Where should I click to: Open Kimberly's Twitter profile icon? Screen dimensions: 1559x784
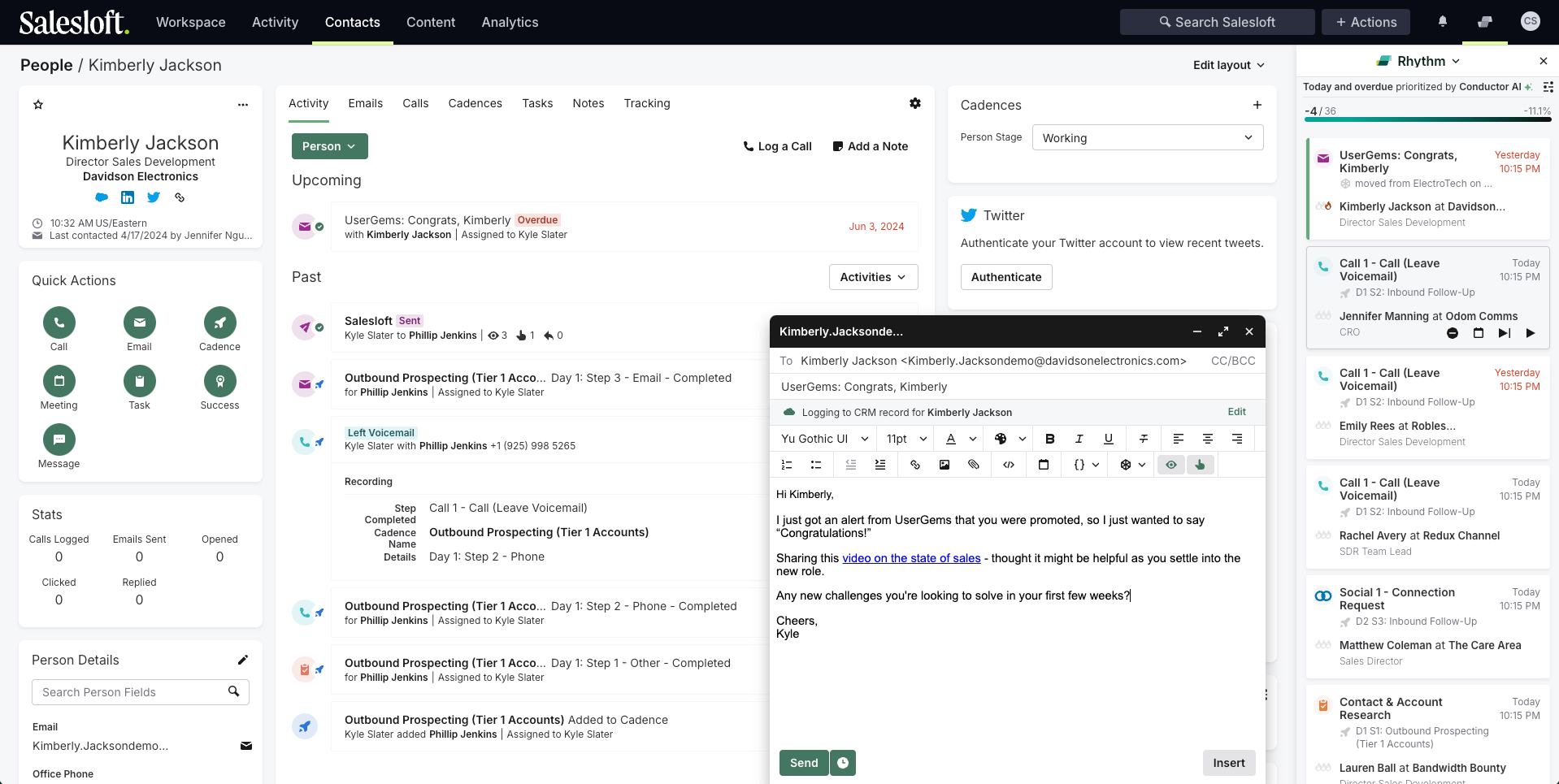(154, 197)
